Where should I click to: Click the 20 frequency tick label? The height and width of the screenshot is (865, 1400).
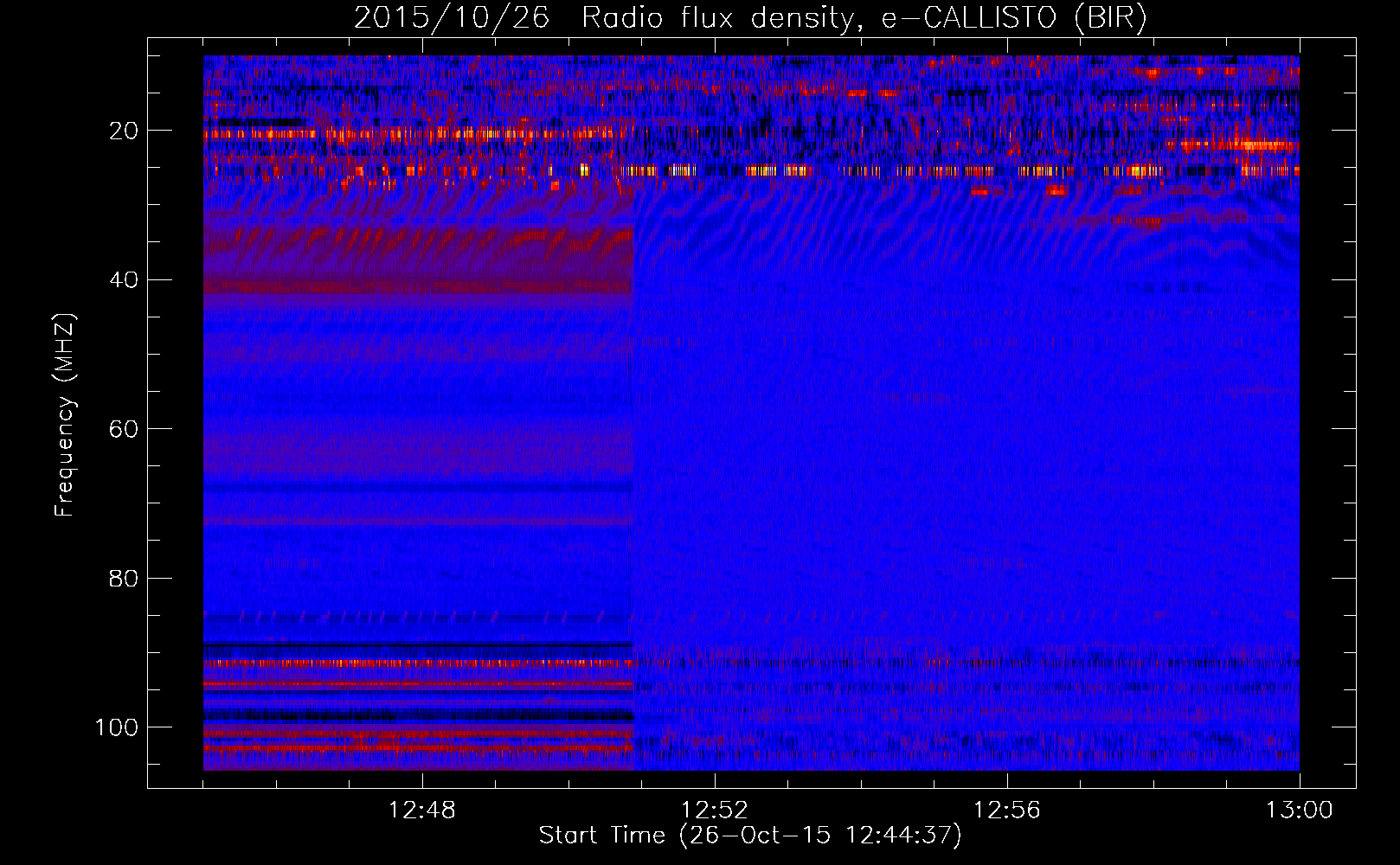click(124, 131)
